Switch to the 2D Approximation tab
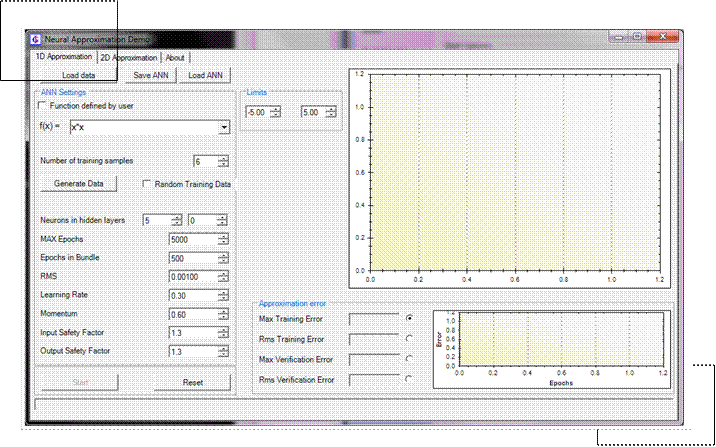The height and width of the screenshot is (447, 716). pyautogui.click(x=128, y=58)
